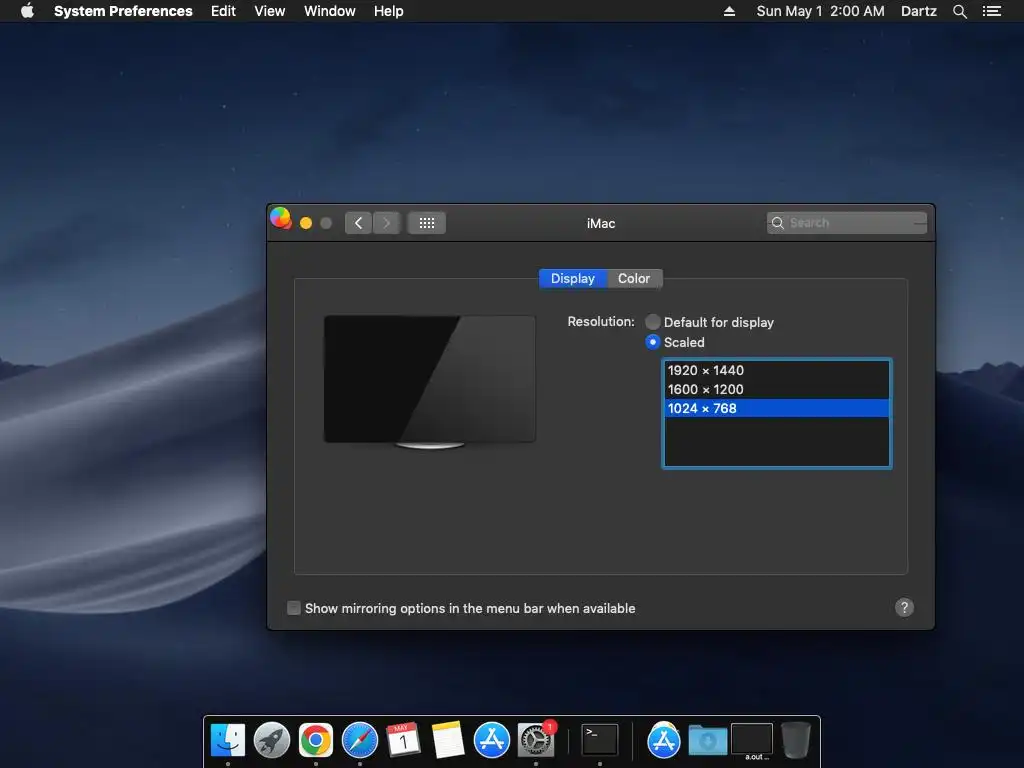1024x768 pixels.
Task: Open Spotlight search in the menu bar
Action: (x=959, y=11)
